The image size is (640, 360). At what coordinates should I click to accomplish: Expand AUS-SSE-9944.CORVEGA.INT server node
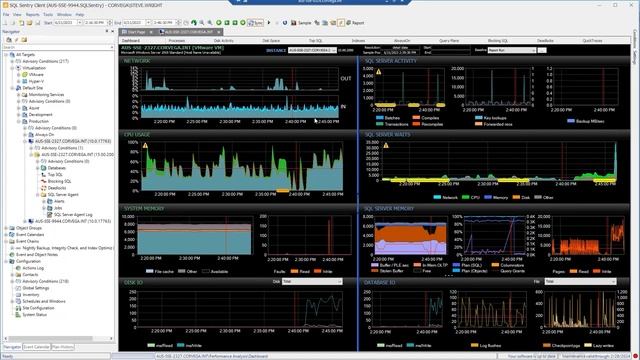pyautogui.click(x=25, y=221)
